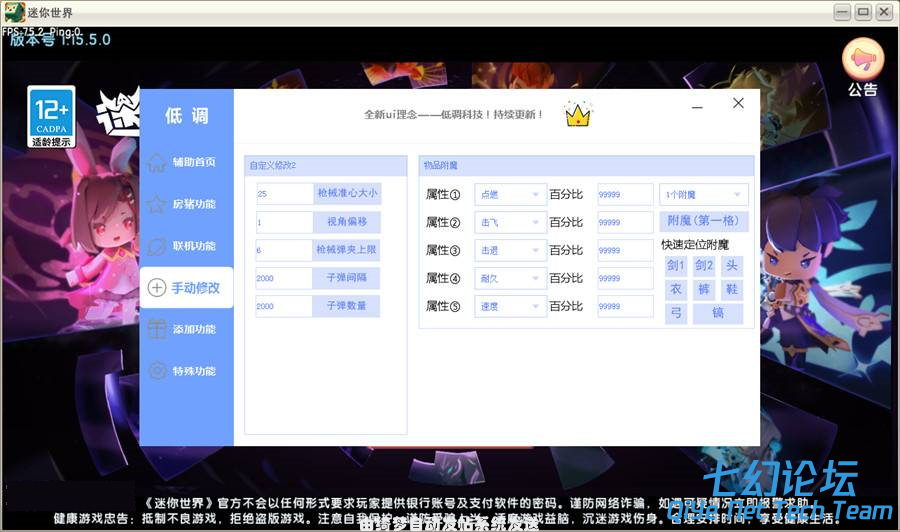Focus the 枪械准心大小 field containing 25
The width and height of the screenshot is (900, 532).
[x=285, y=194]
